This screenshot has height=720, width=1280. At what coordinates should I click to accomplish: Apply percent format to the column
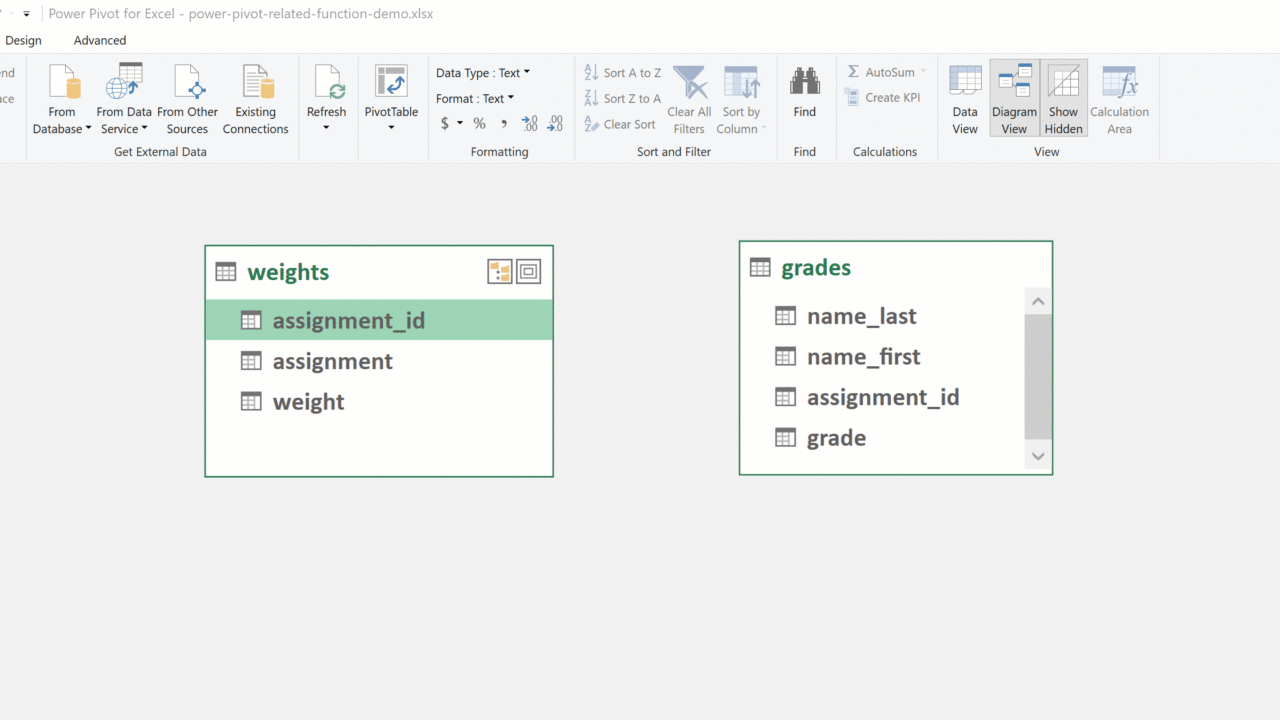click(479, 124)
